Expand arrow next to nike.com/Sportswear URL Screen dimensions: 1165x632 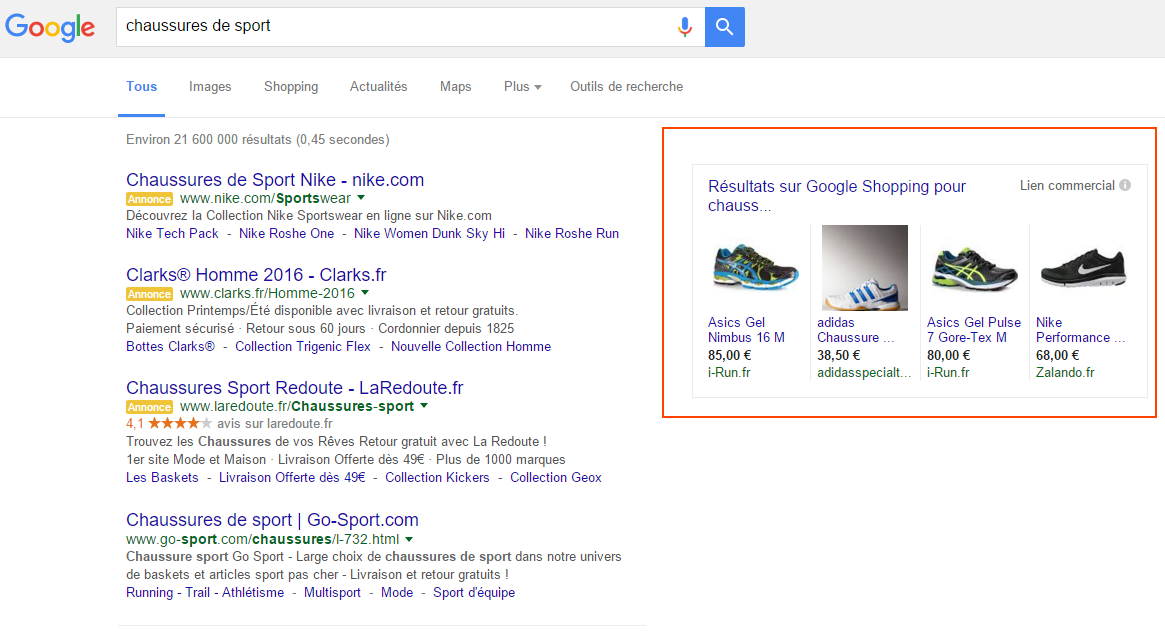tap(361, 198)
